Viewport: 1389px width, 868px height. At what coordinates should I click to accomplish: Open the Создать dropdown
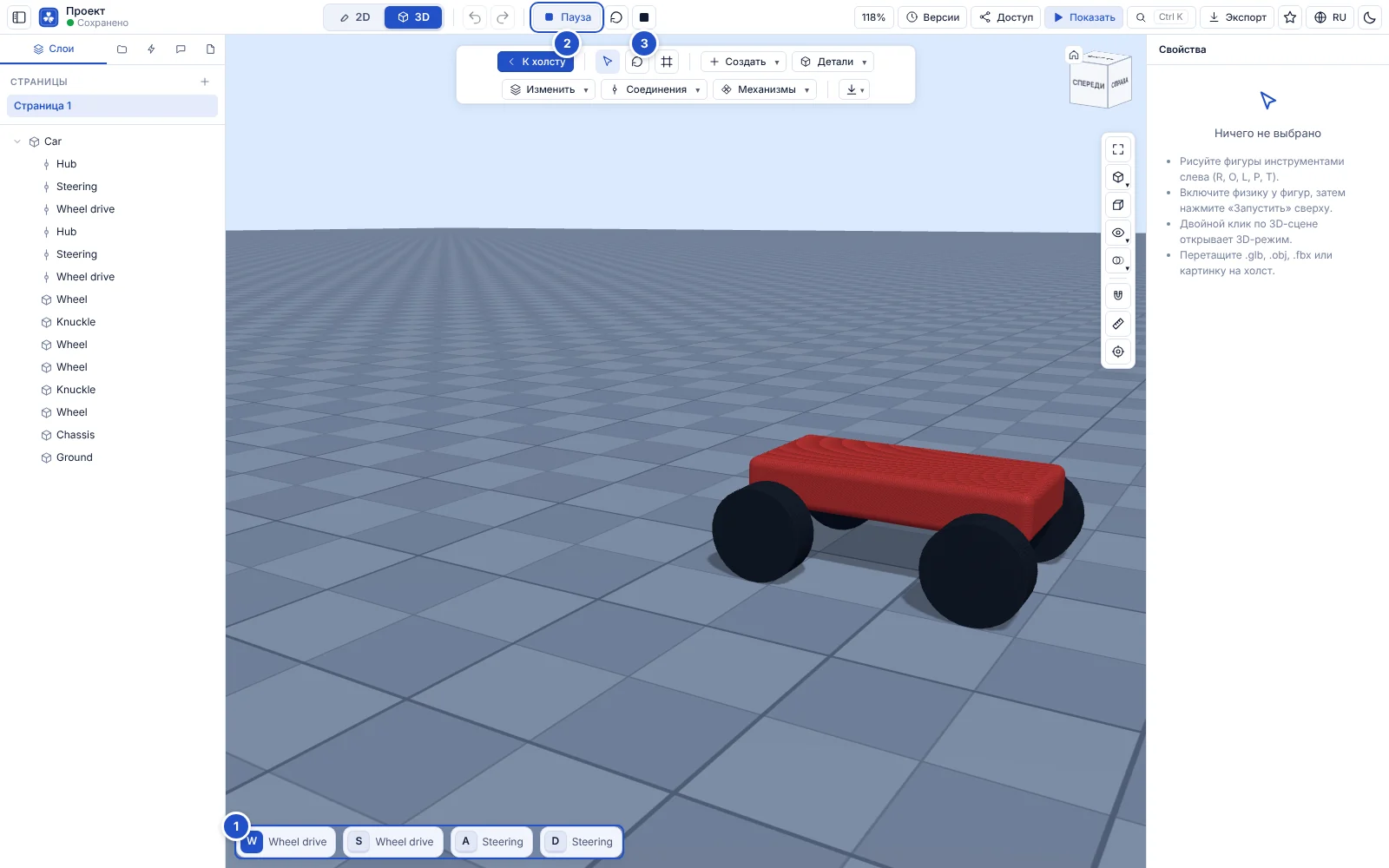743,62
